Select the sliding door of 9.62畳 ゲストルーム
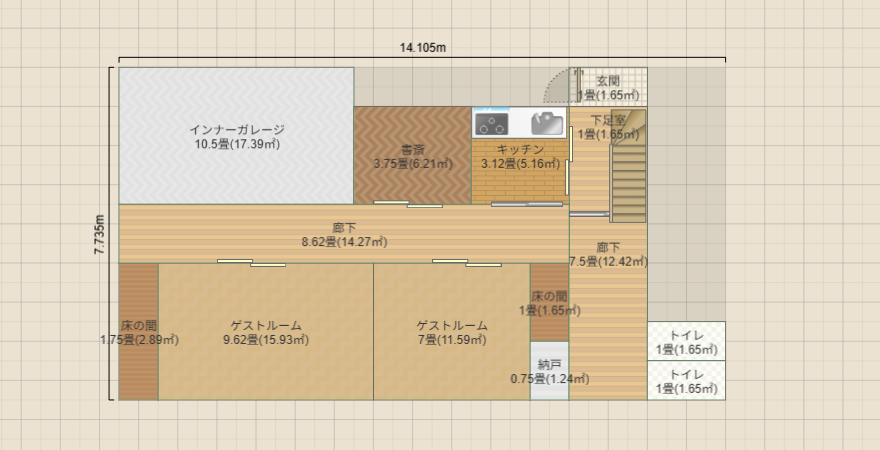 coord(251,263)
